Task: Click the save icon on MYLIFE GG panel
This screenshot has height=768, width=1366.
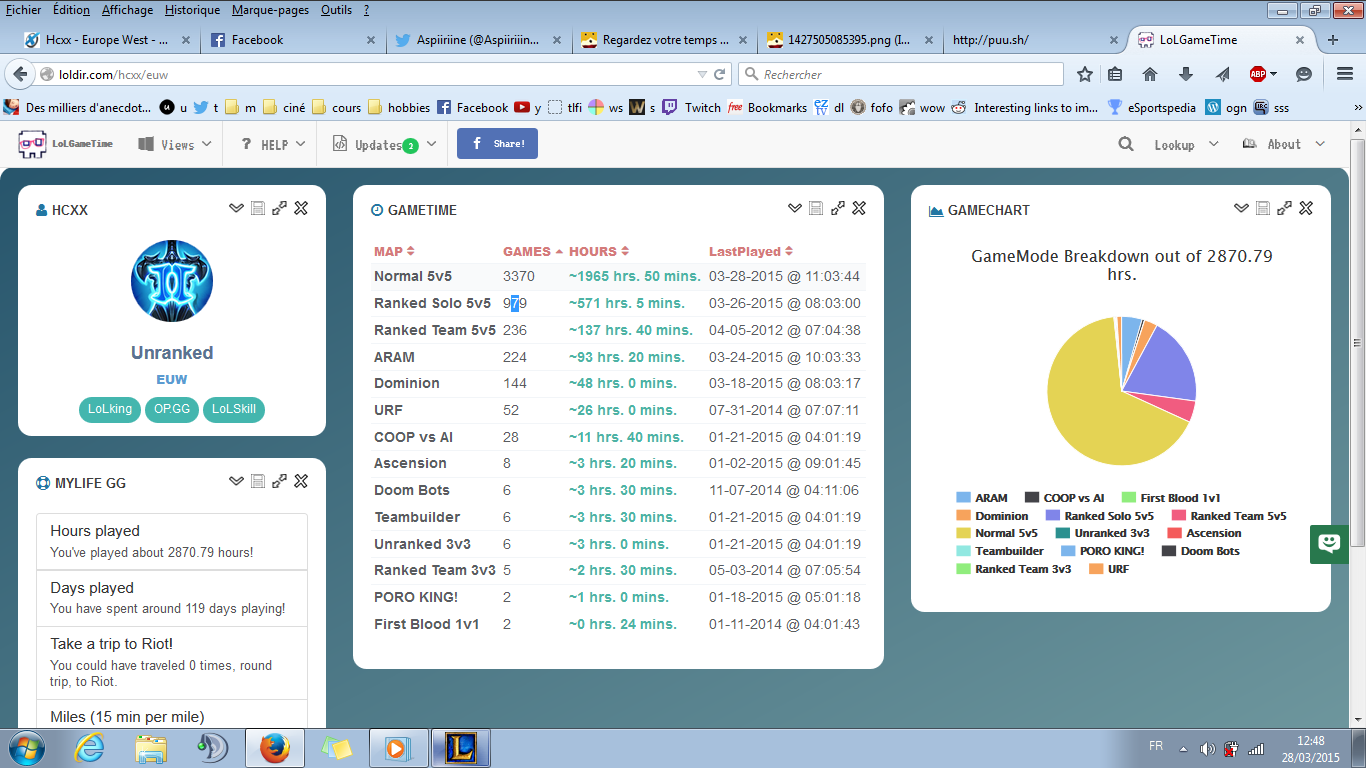Action: tap(258, 481)
